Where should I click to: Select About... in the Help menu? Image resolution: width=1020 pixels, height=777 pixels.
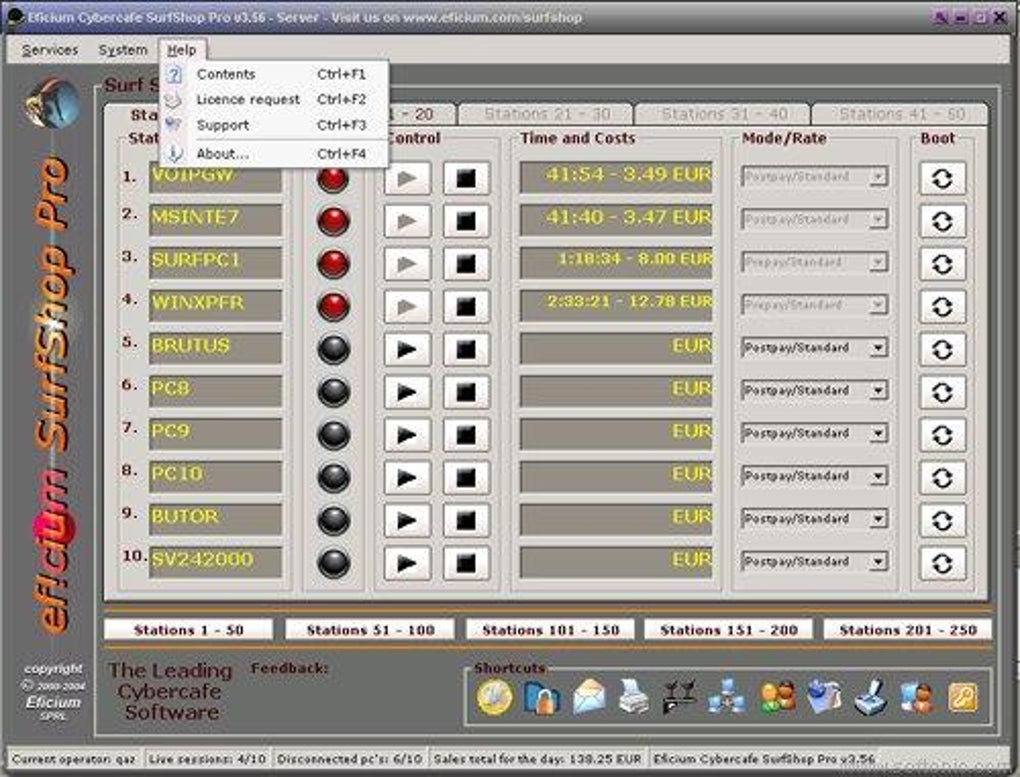point(222,154)
